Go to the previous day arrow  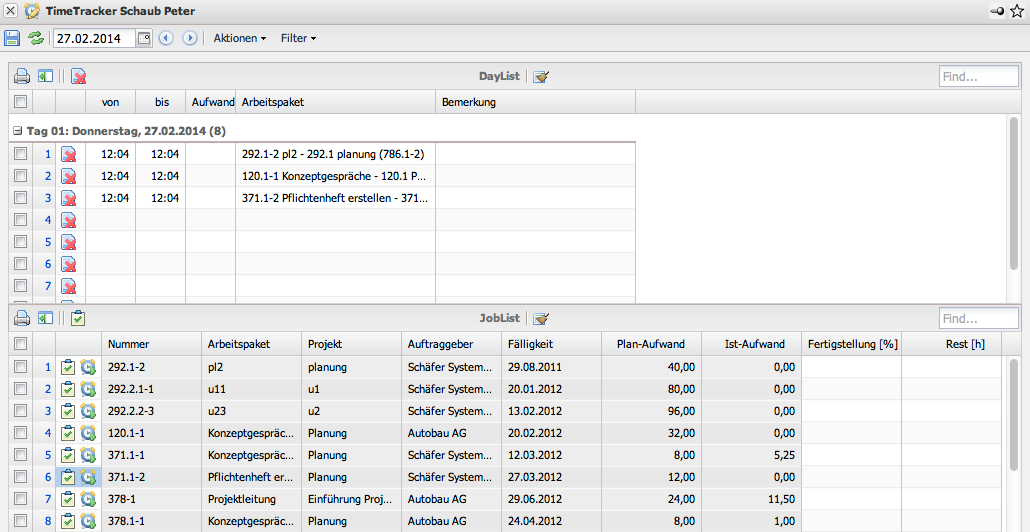[x=166, y=38]
